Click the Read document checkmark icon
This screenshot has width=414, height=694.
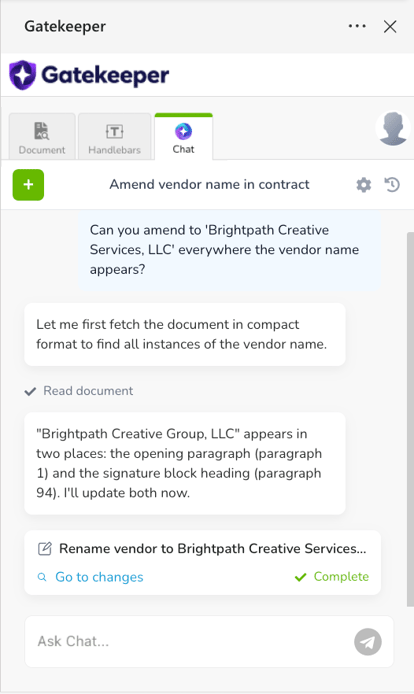point(30,391)
